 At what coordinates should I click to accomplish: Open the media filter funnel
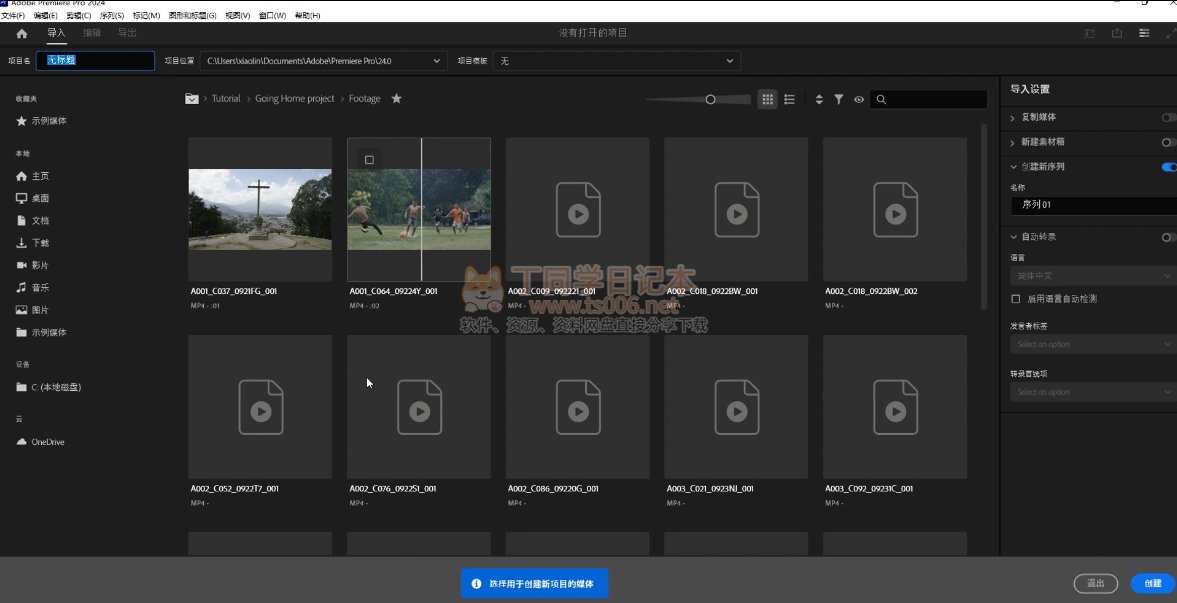(x=839, y=99)
